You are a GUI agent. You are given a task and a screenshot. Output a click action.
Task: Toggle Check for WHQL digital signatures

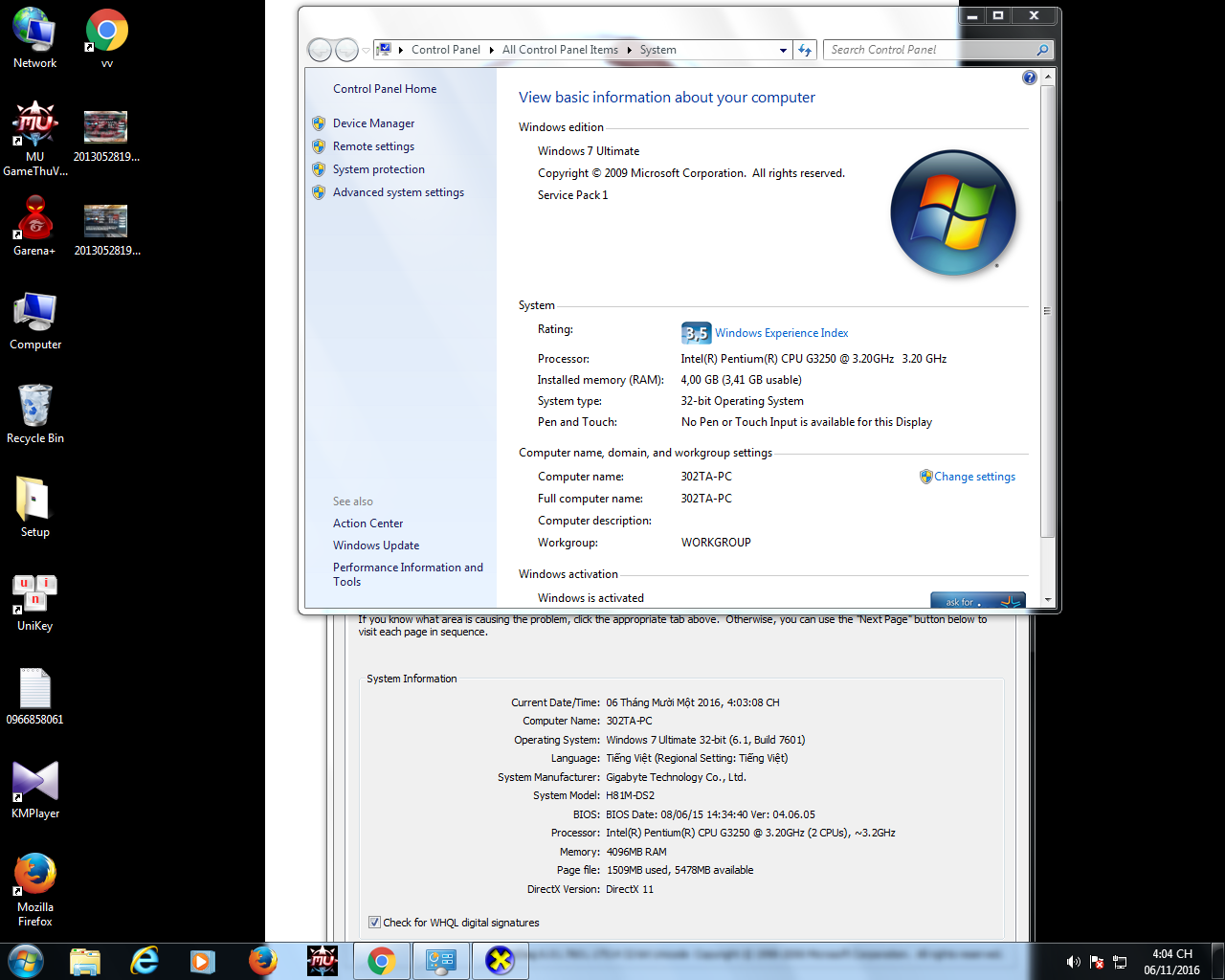374,923
